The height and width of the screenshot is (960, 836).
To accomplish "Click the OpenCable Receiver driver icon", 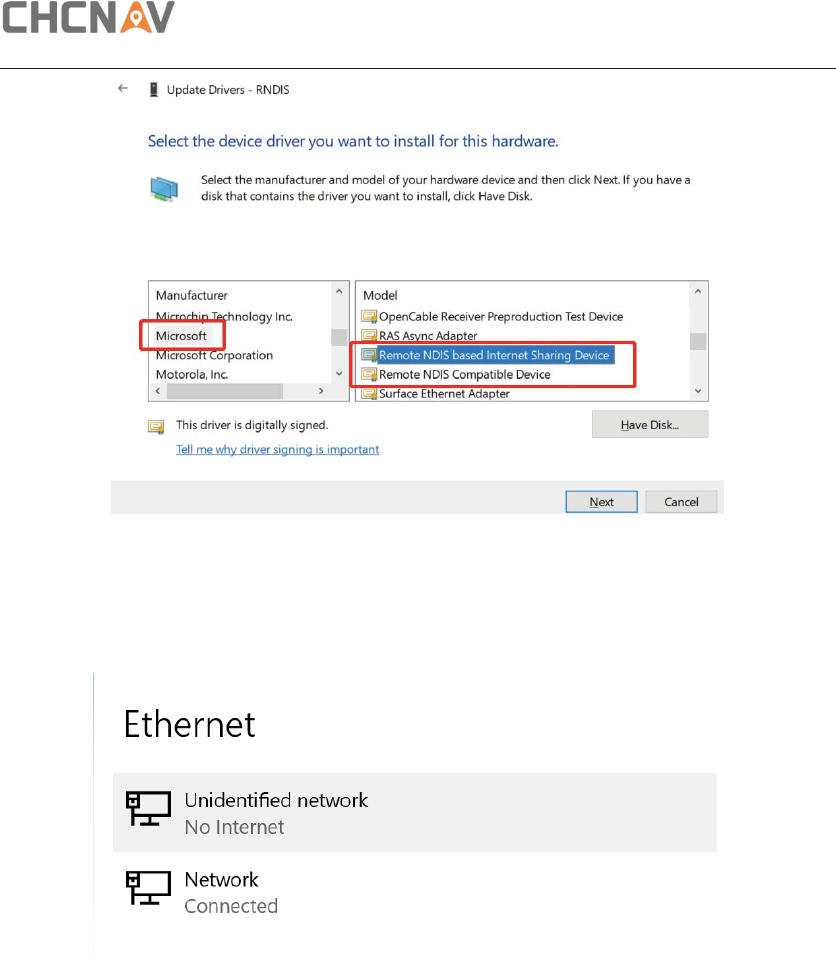I will pyautogui.click(x=369, y=317).
